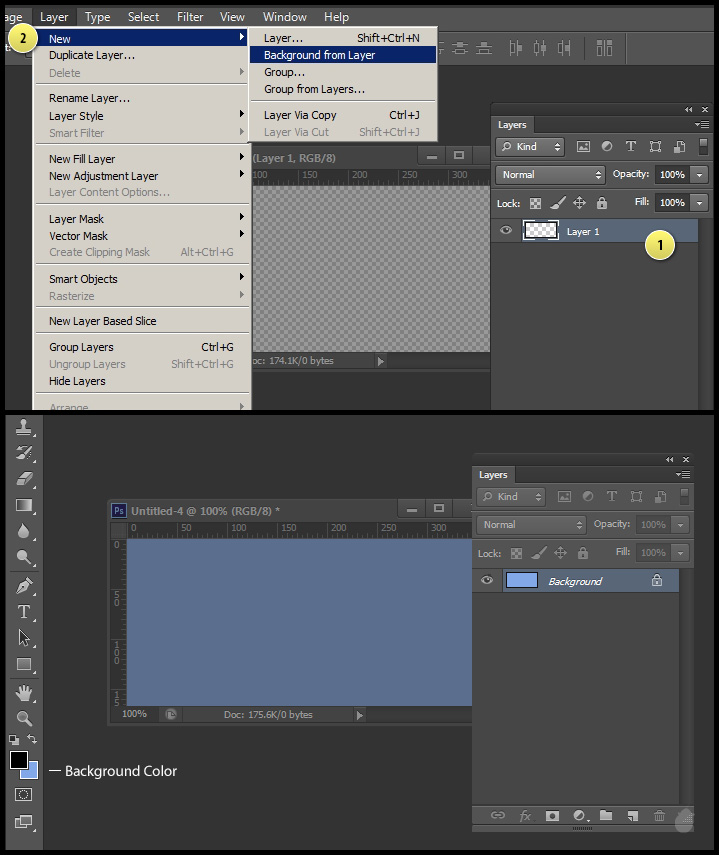The height and width of the screenshot is (855, 719).
Task: Select the Gradient tool
Action: [24, 505]
